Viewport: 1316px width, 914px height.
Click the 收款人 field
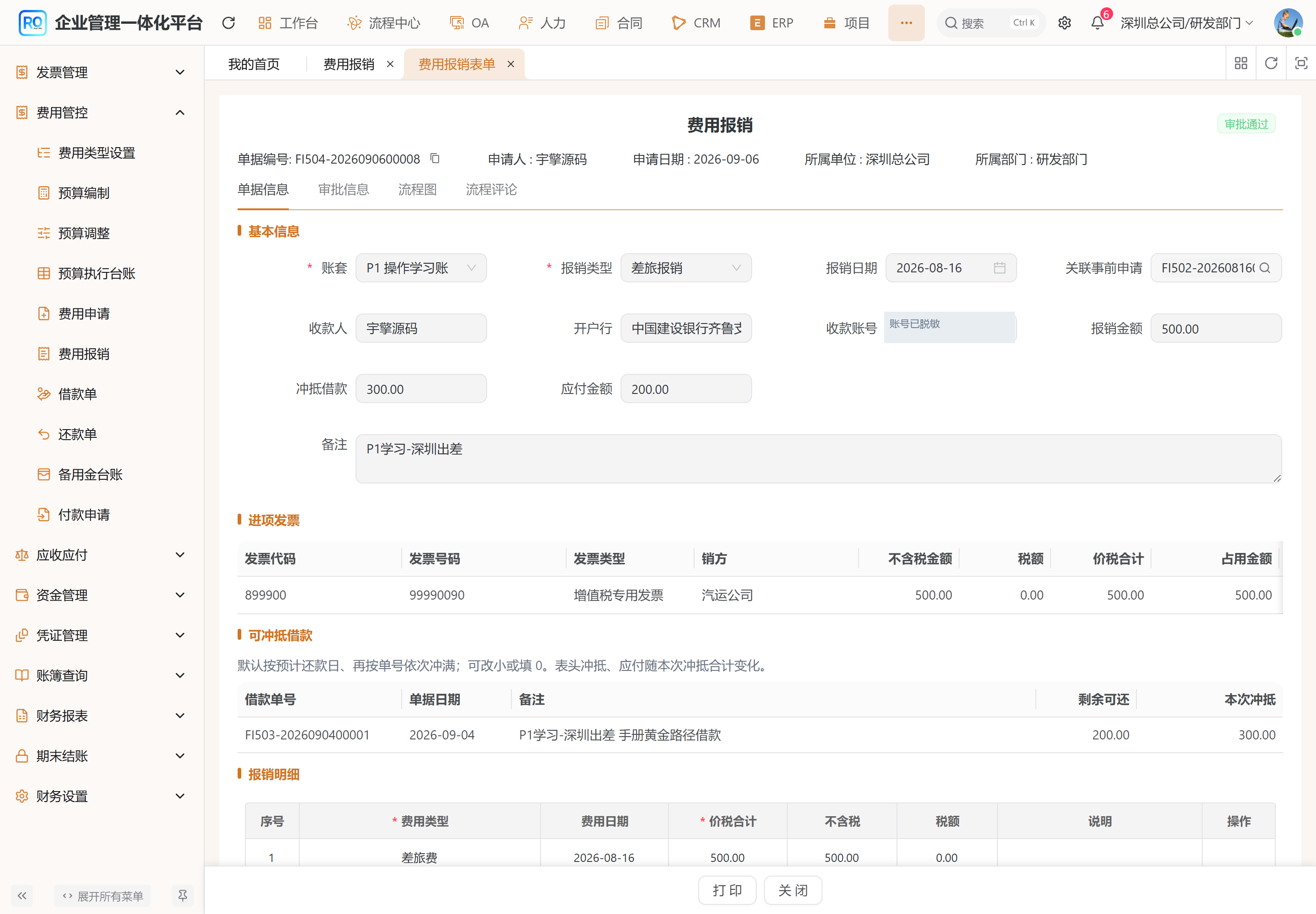(421, 328)
